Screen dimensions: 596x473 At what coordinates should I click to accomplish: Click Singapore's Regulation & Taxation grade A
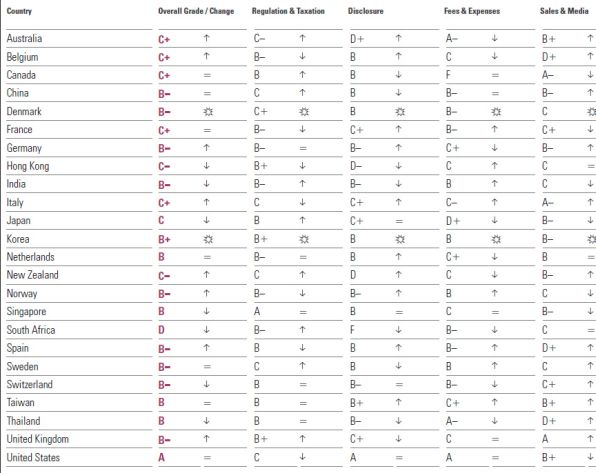point(257,311)
